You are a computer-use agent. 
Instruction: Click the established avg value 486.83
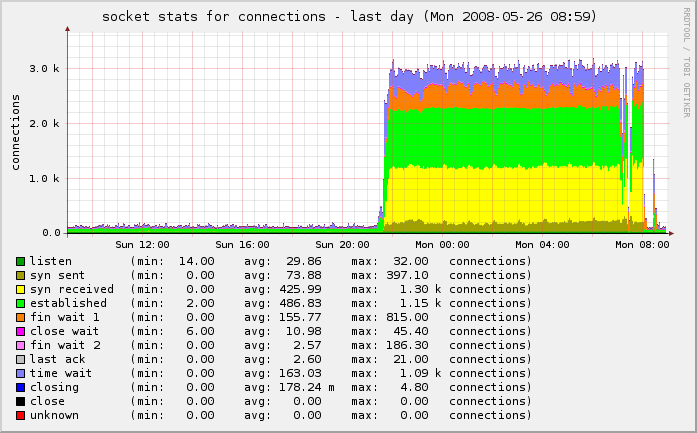[x=300, y=304]
